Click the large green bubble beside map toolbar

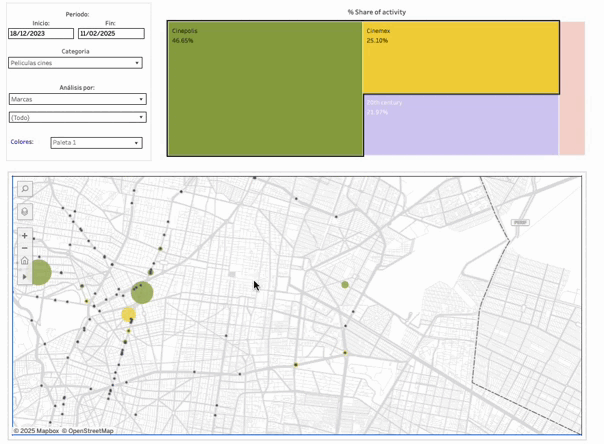39,272
